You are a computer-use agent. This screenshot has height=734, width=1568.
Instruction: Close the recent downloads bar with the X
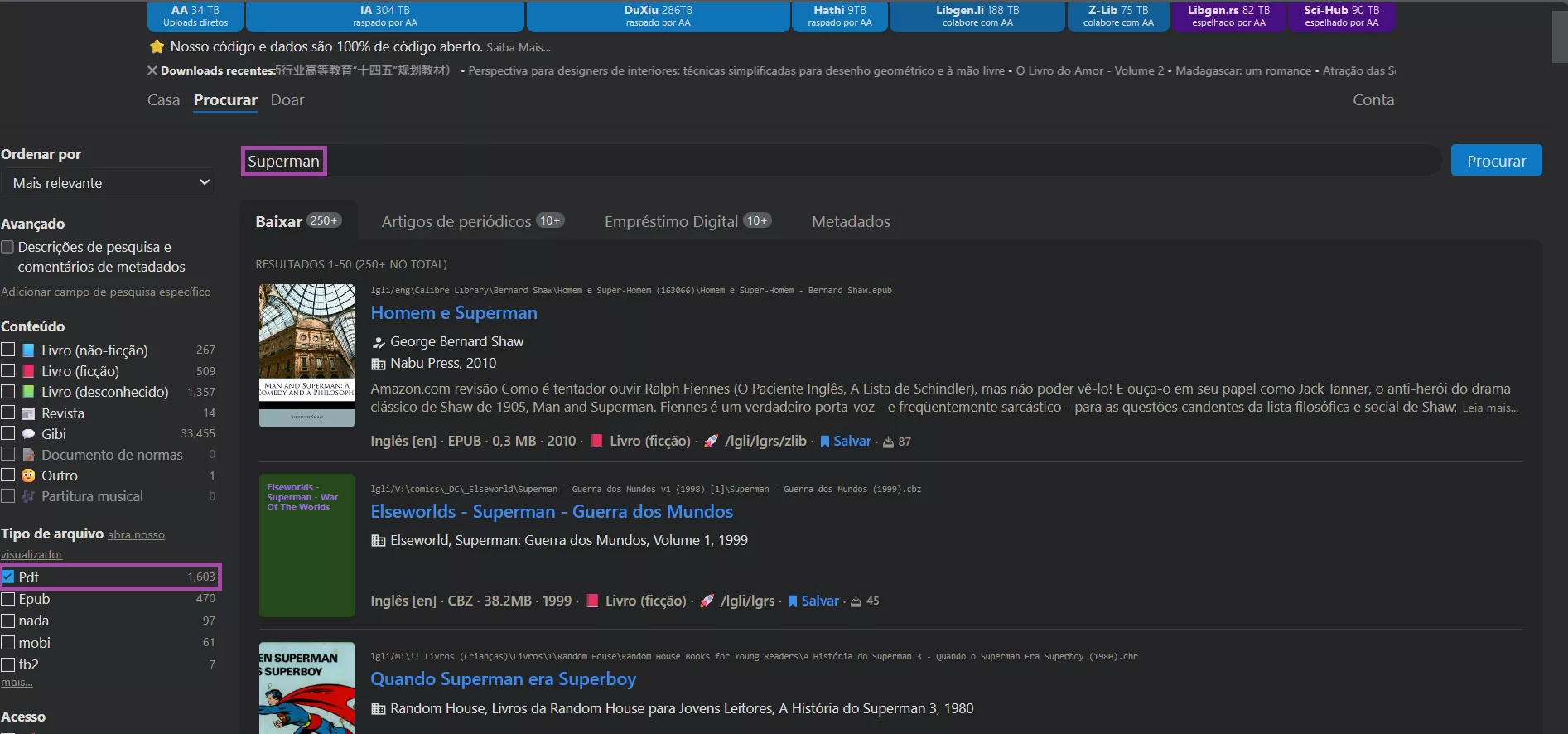point(152,70)
